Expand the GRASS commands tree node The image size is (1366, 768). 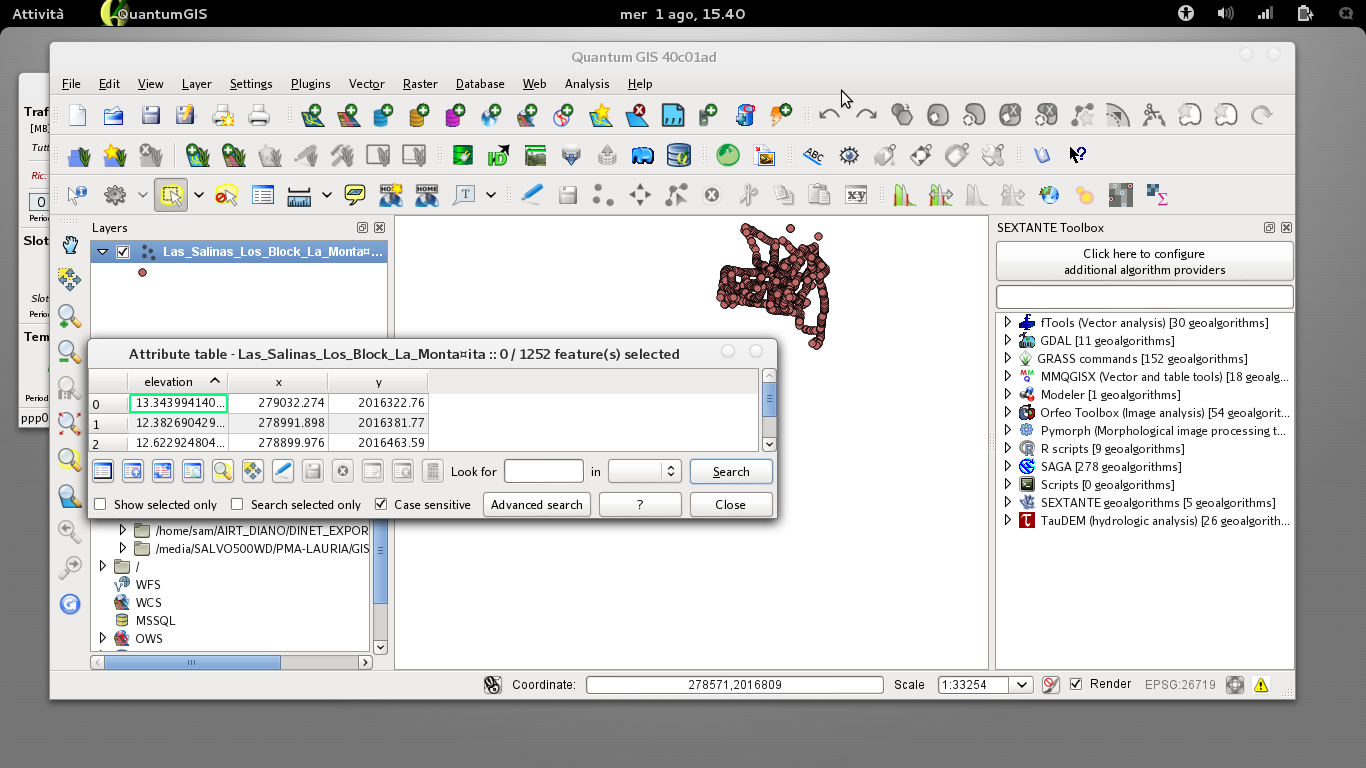1008,358
